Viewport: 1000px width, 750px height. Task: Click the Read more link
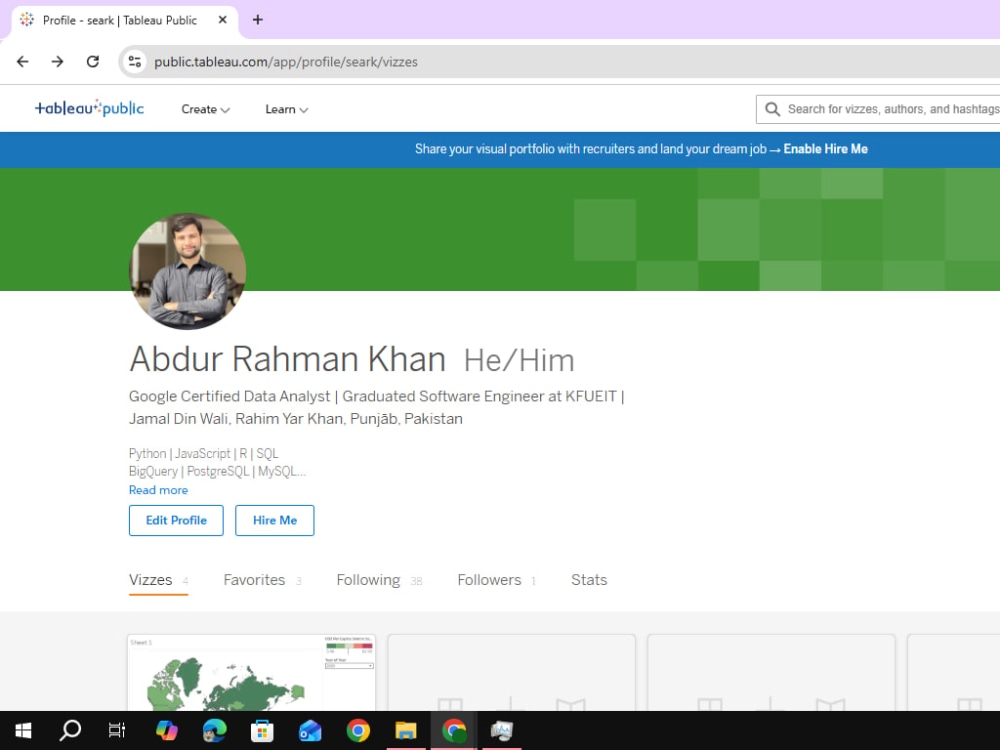158,490
